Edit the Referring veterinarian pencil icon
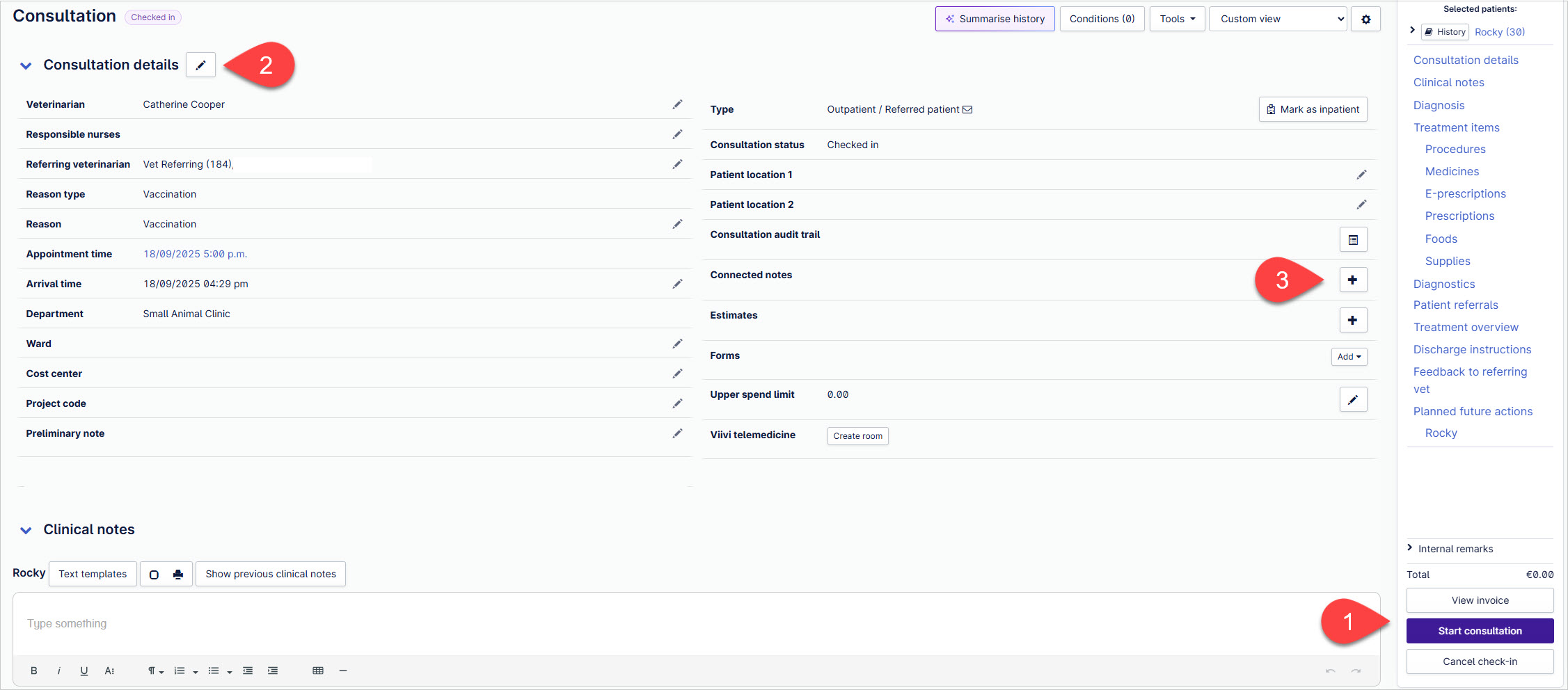Image resolution: width=1568 pixels, height=690 pixels. point(677,164)
